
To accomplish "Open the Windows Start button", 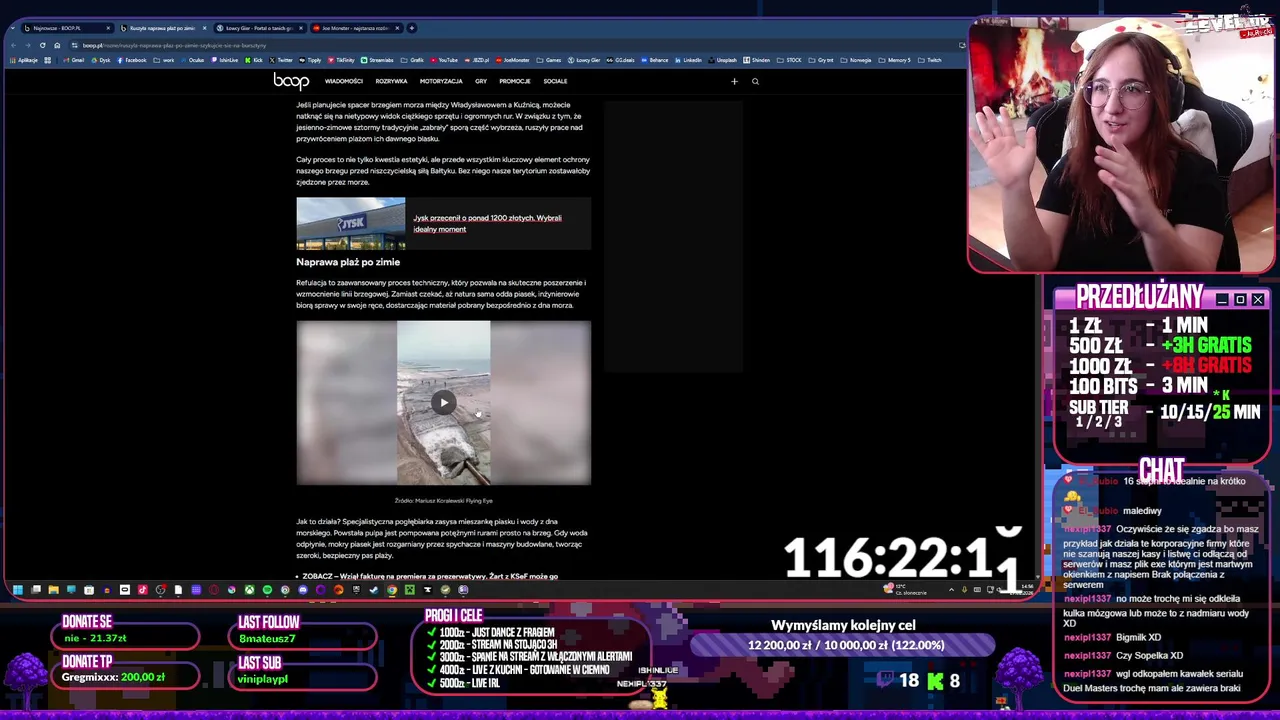I will point(17,590).
